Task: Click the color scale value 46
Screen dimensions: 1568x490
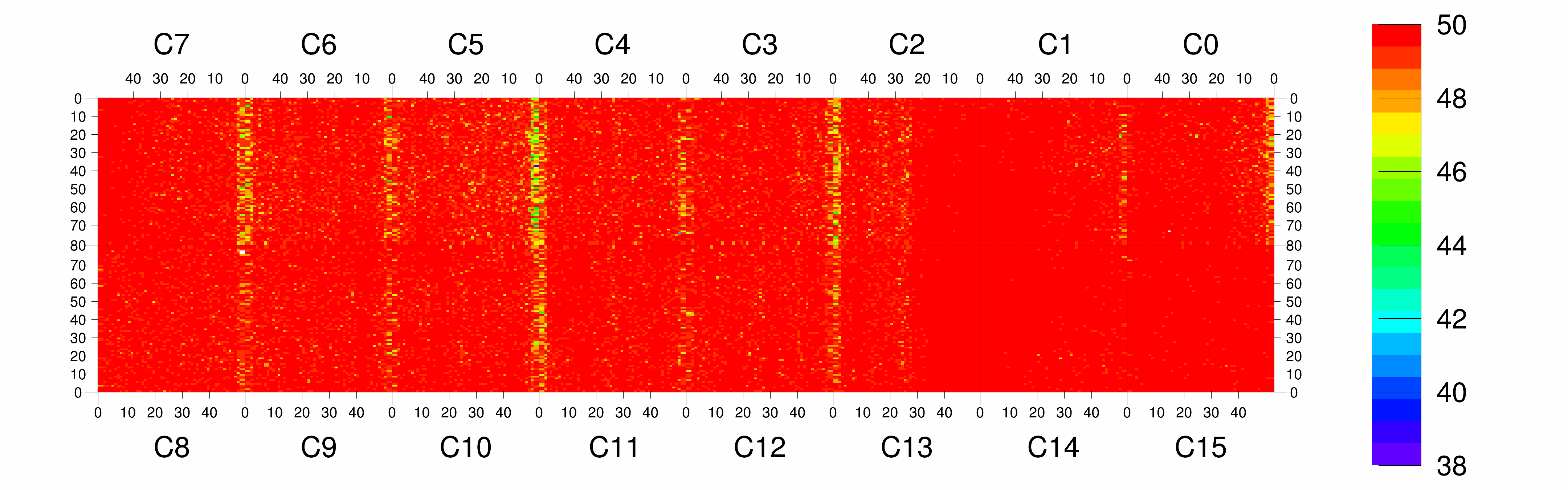Action: tap(1452, 172)
